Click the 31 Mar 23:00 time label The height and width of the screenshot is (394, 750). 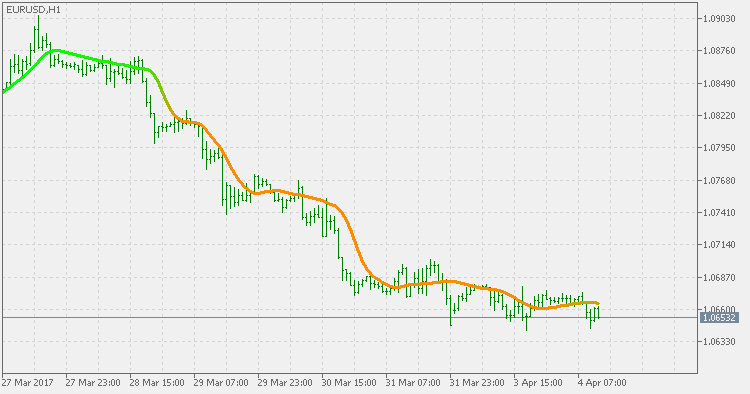tap(477, 383)
